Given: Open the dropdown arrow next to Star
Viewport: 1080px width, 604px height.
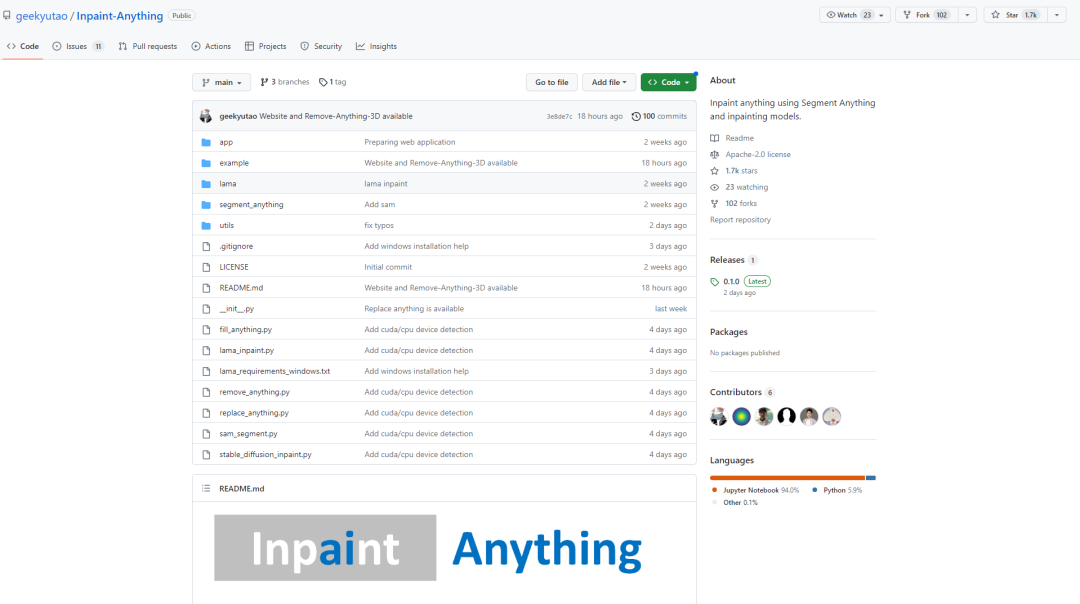Looking at the screenshot, I should tap(1057, 15).
